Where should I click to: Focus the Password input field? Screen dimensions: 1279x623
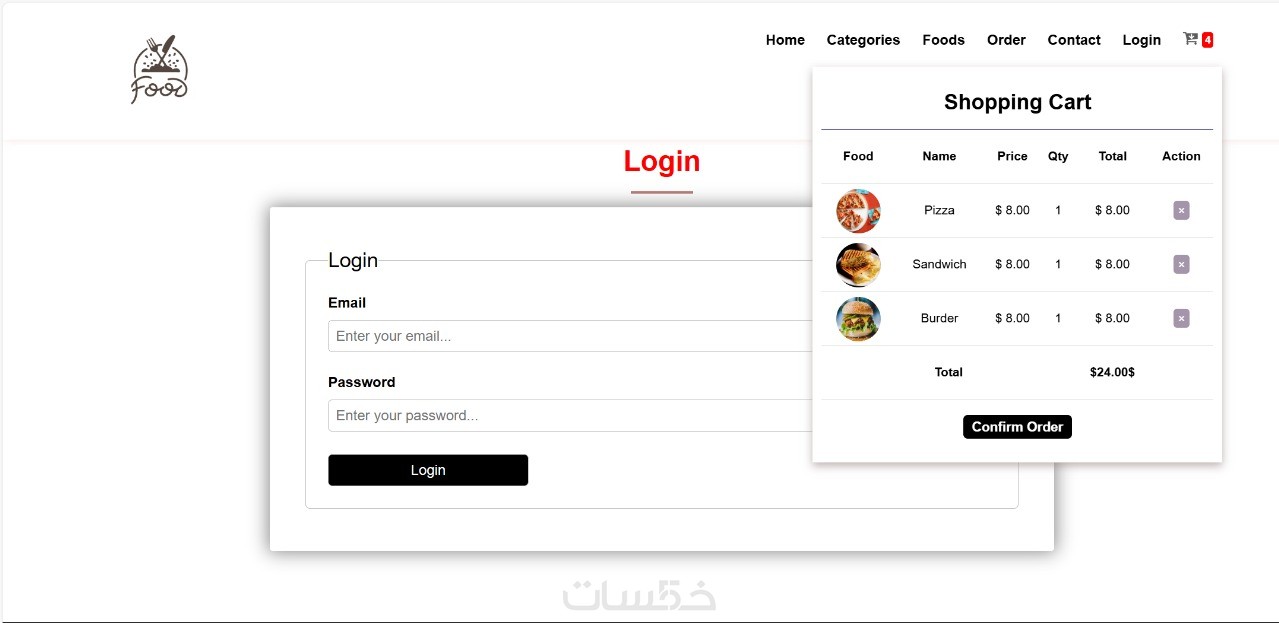570,415
